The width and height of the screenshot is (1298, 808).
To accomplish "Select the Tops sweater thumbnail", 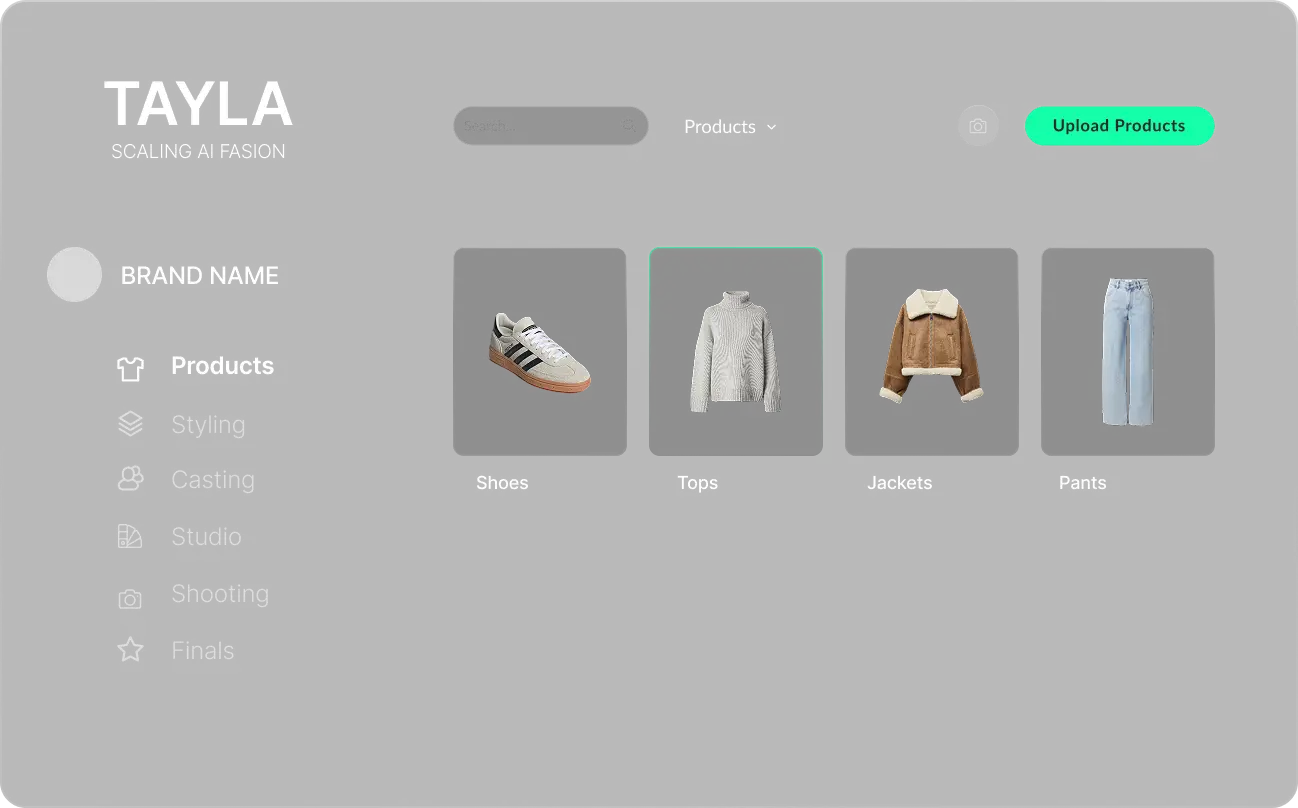I will click(x=736, y=352).
